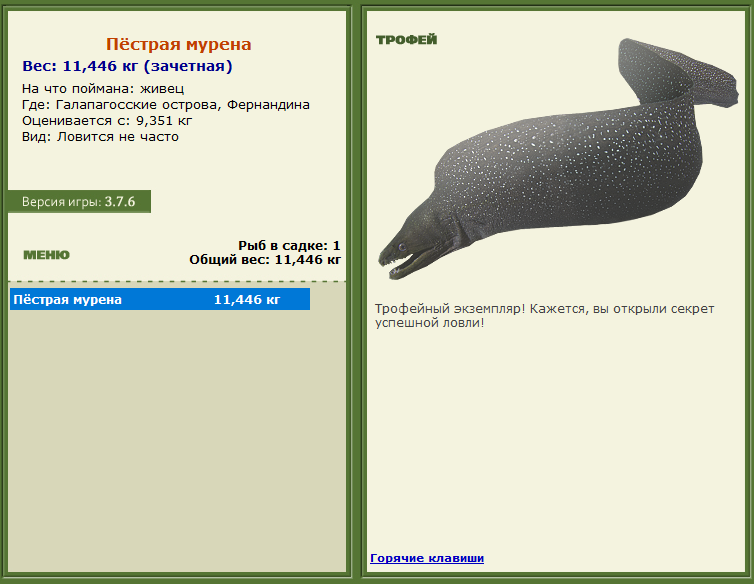This screenshot has width=754, height=584.
Task: Click the Общий вес: 11,446 кг total
Action: (x=265, y=260)
